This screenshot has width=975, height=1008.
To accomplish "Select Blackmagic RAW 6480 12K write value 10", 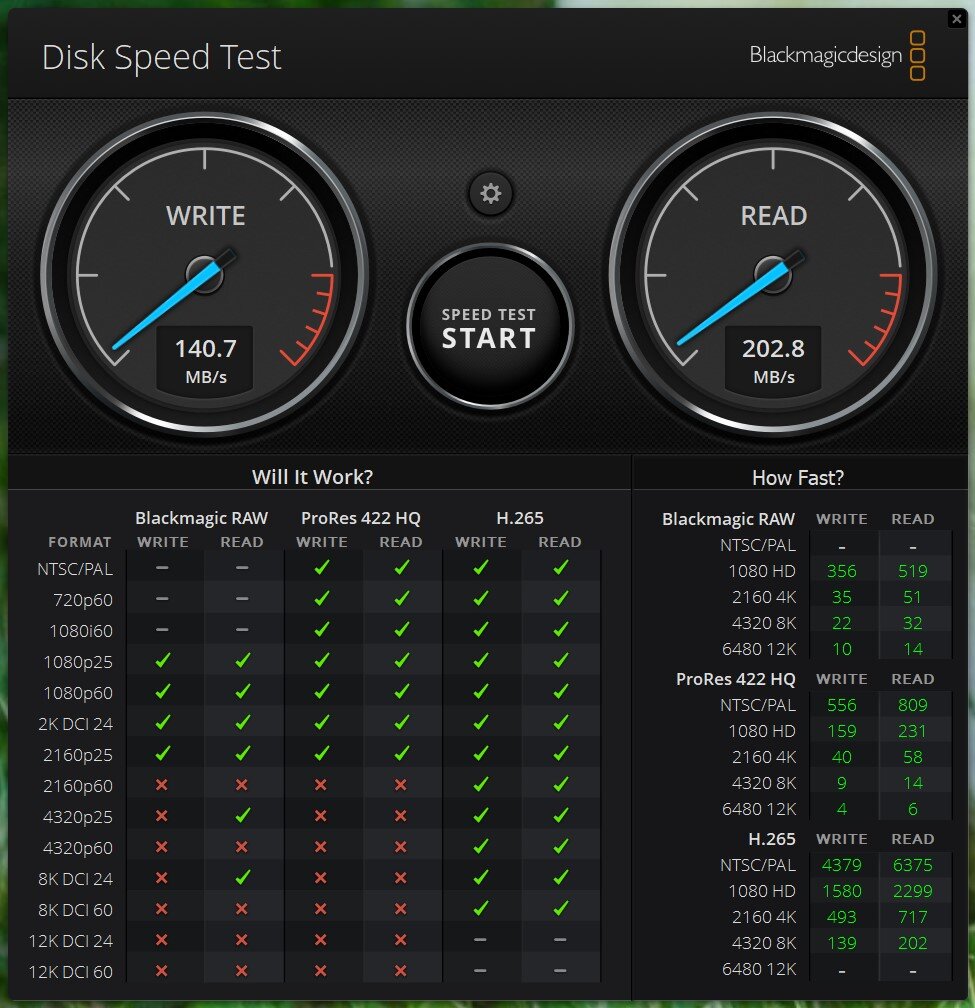I will point(842,649).
